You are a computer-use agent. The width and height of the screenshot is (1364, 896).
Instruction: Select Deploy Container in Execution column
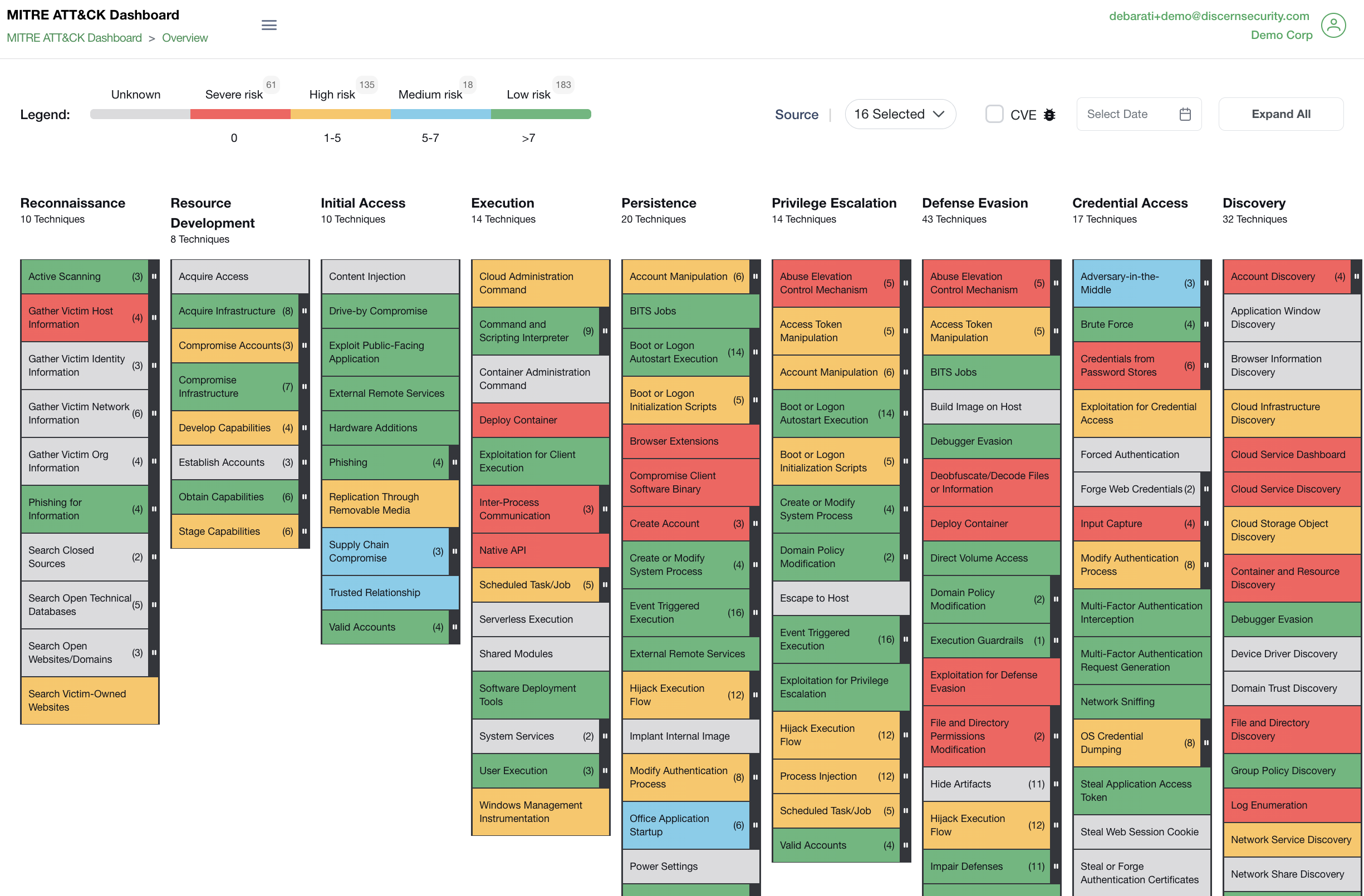tap(541, 421)
